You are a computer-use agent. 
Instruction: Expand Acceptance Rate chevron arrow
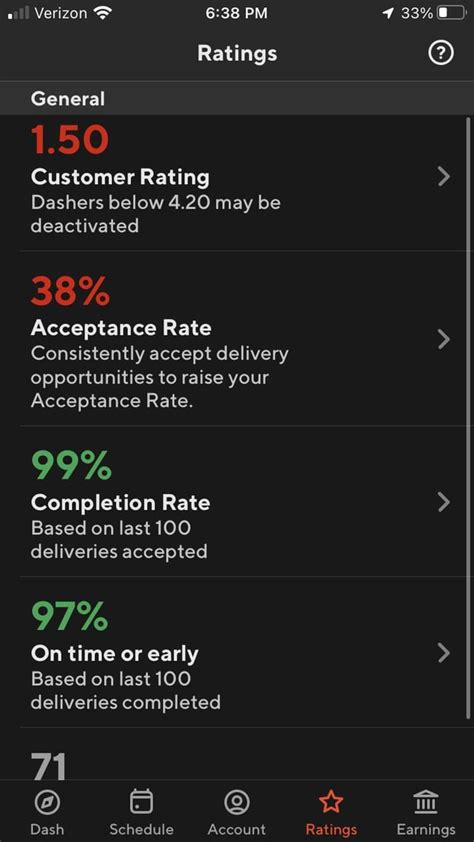(443, 339)
